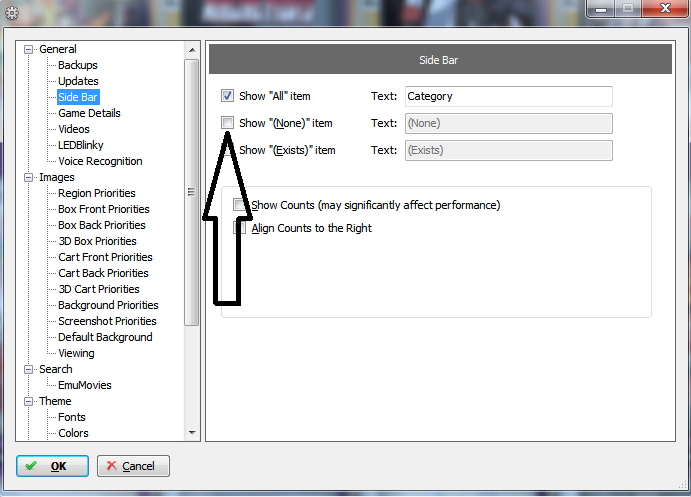Click the Images category label

click(57, 177)
